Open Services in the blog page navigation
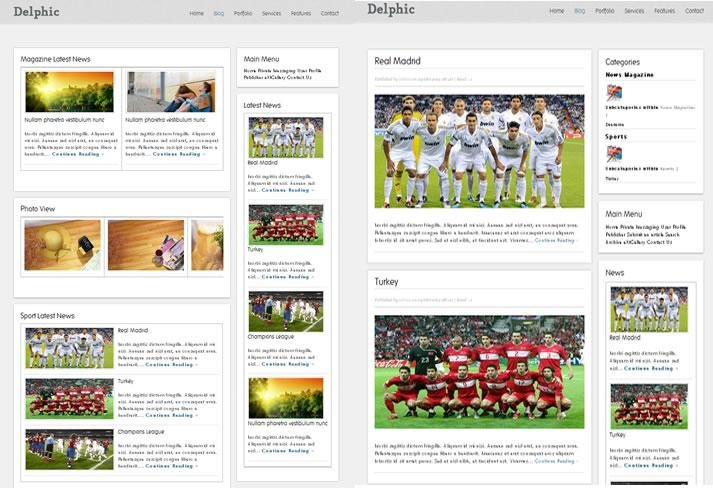 pyautogui.click(x=634, y=10)
